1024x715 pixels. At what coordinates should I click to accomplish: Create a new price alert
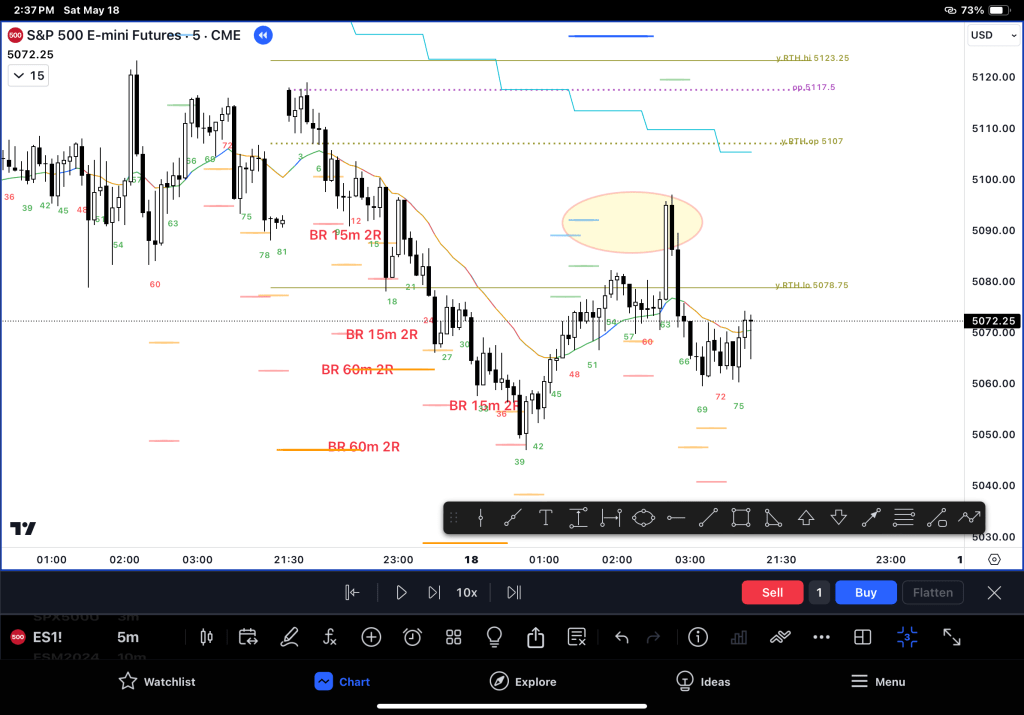pos(412,637)
